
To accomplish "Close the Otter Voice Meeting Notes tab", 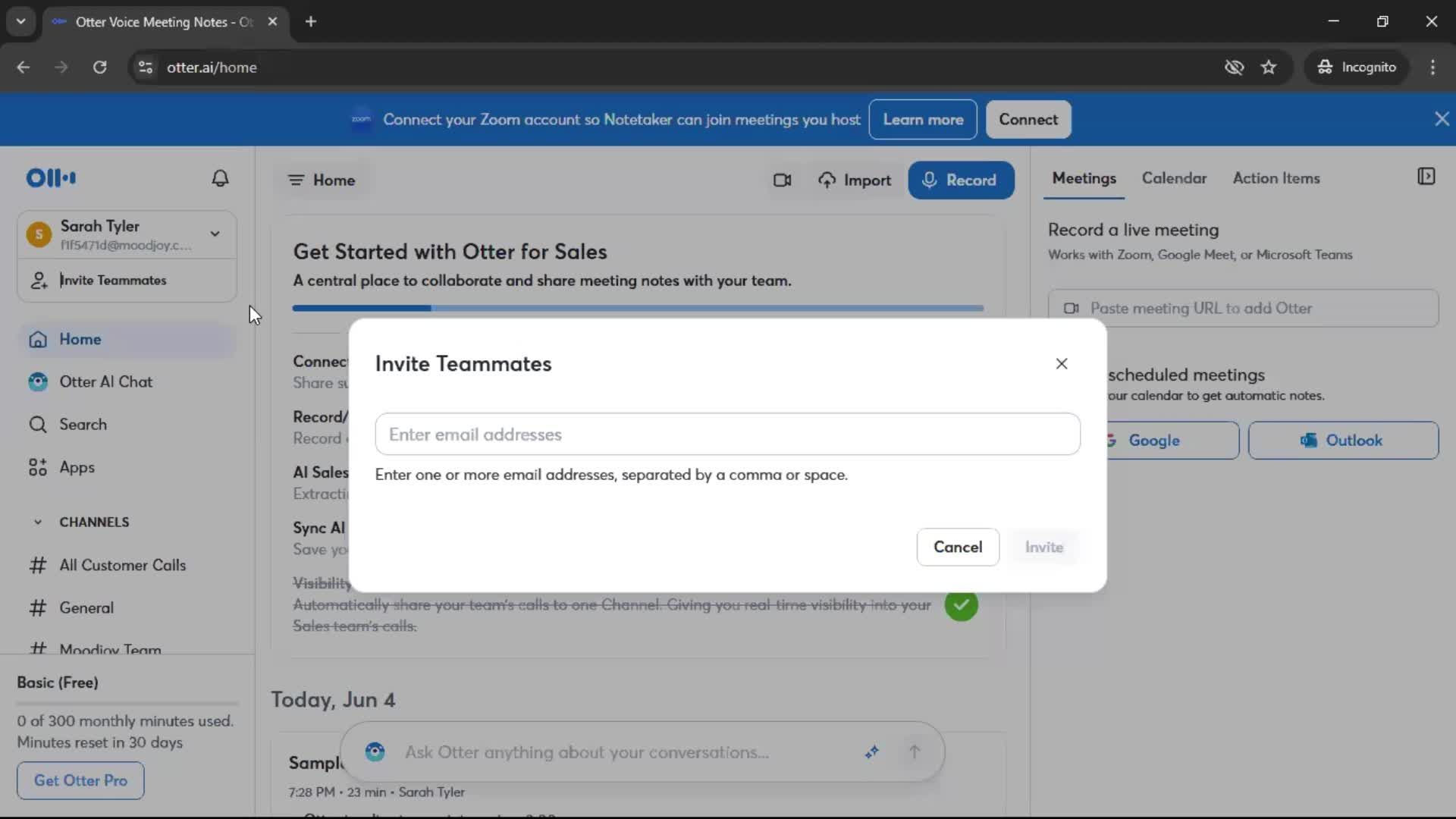I will click(x=272, y=21).
